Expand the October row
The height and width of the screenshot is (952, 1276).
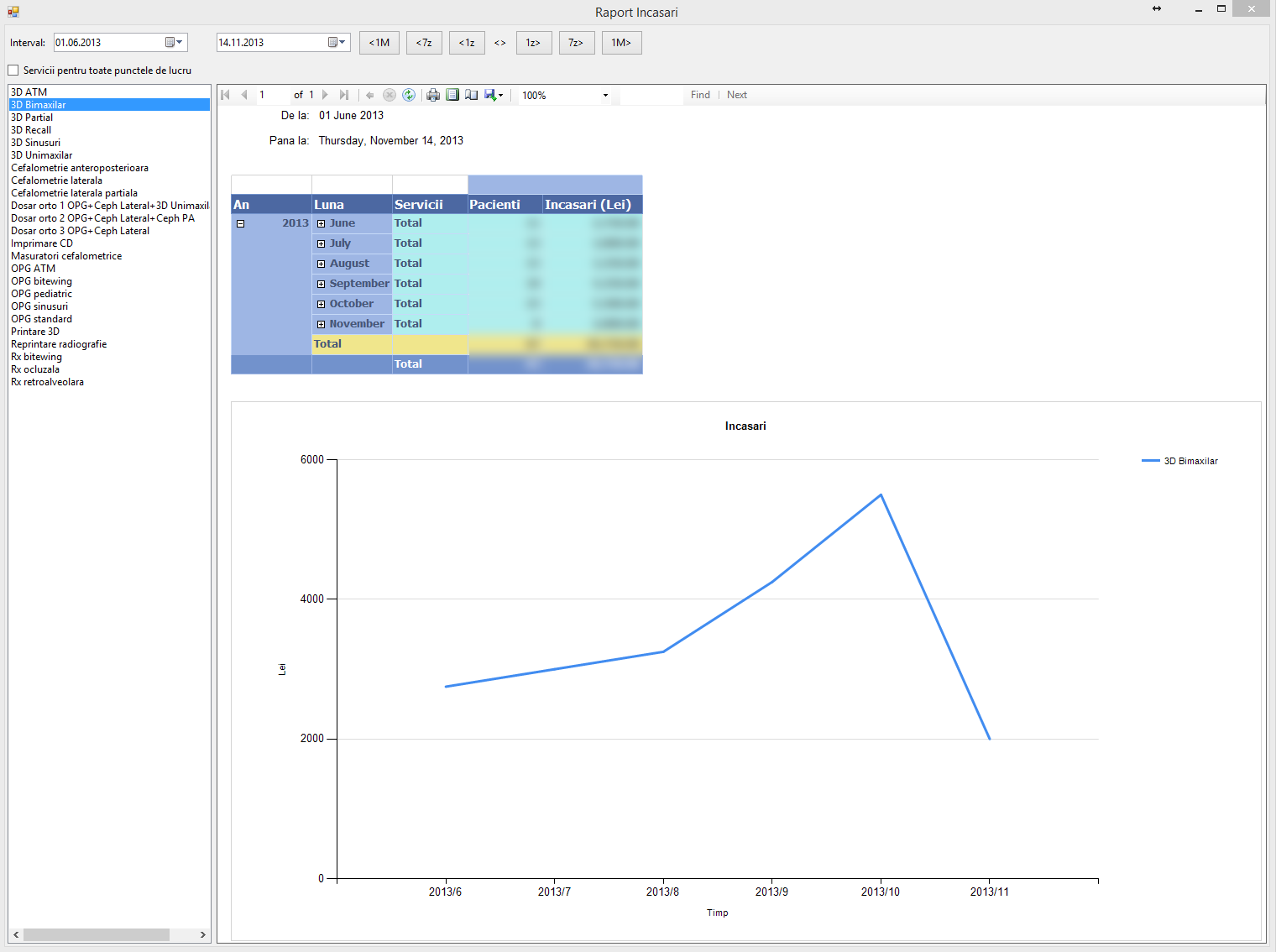coord(321,304)
